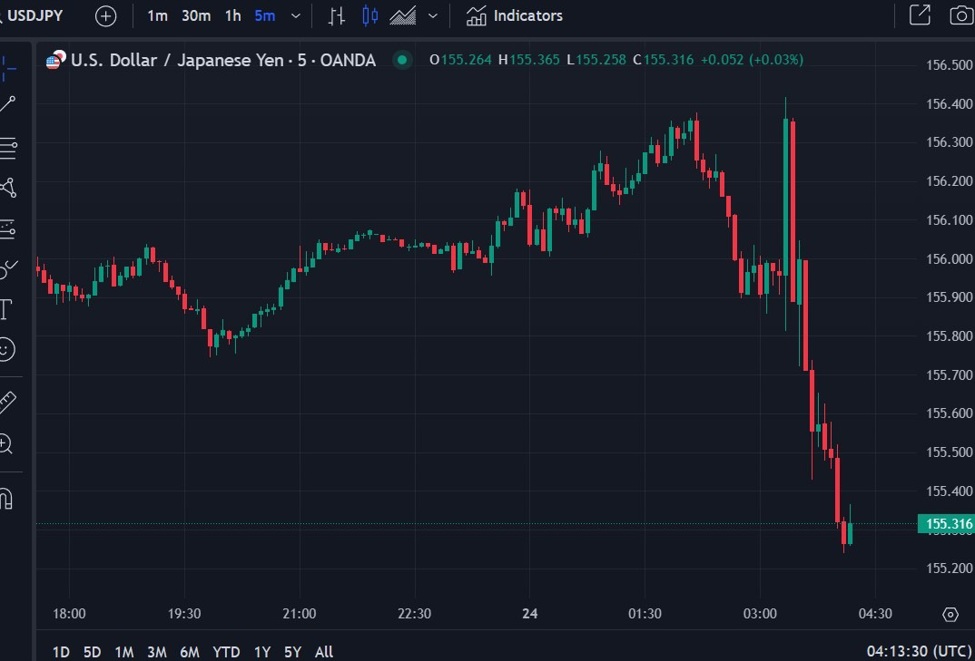
Task: Select the 30m timeframe
Action: (x=196, y=16)
